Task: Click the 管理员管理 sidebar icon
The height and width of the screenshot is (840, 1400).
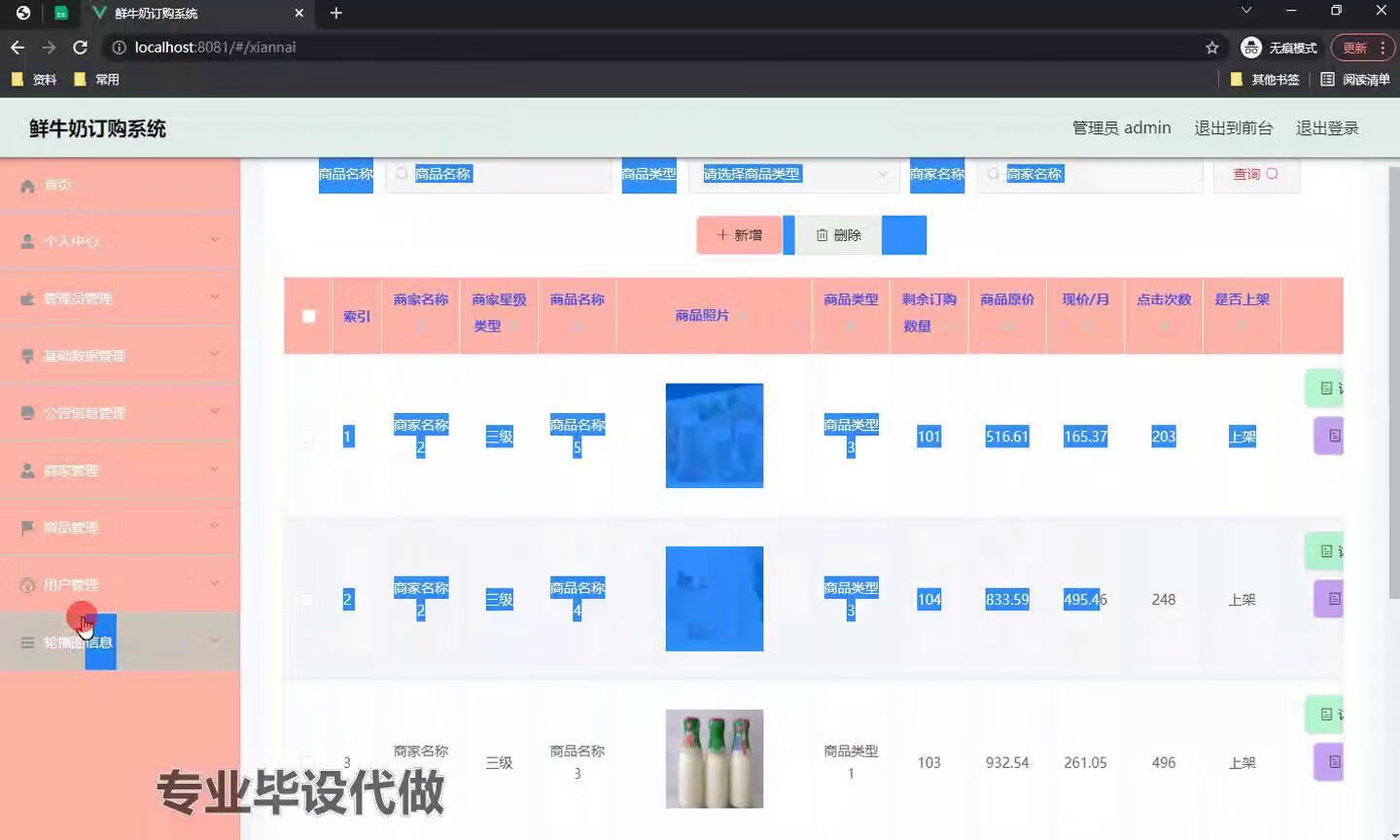Action: 27,298
